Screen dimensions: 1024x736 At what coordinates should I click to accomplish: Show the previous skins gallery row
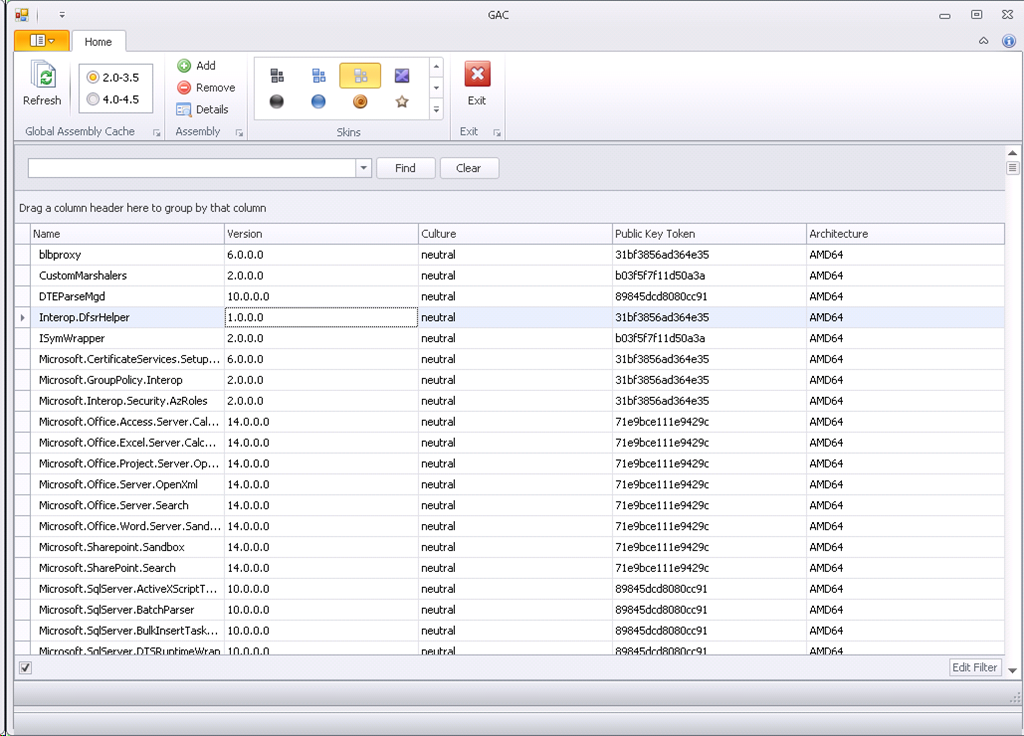click(x=436, y=67)
